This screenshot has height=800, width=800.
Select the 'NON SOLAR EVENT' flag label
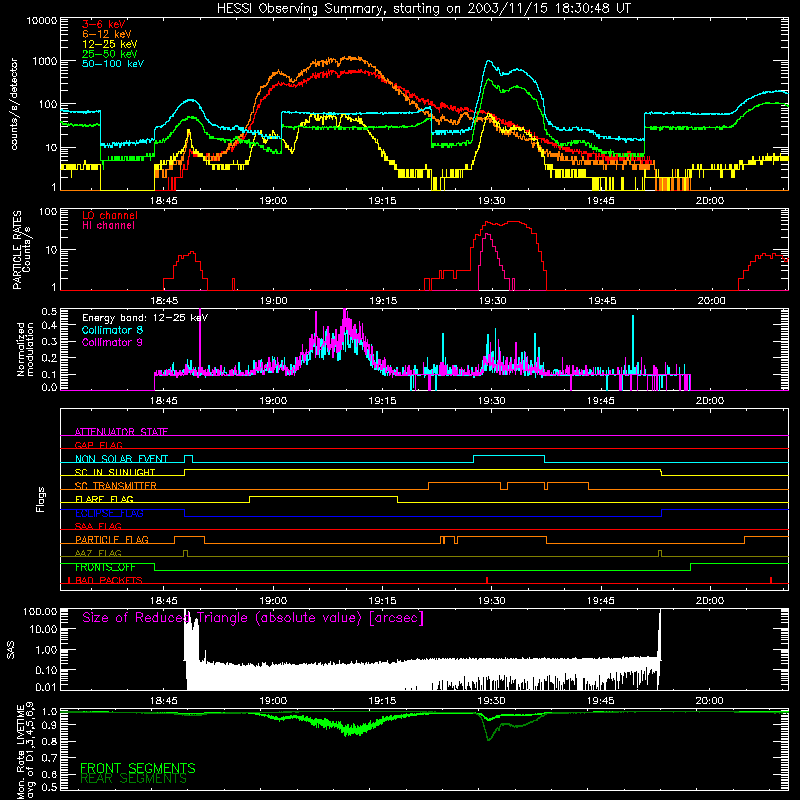[x=121, y=459]
